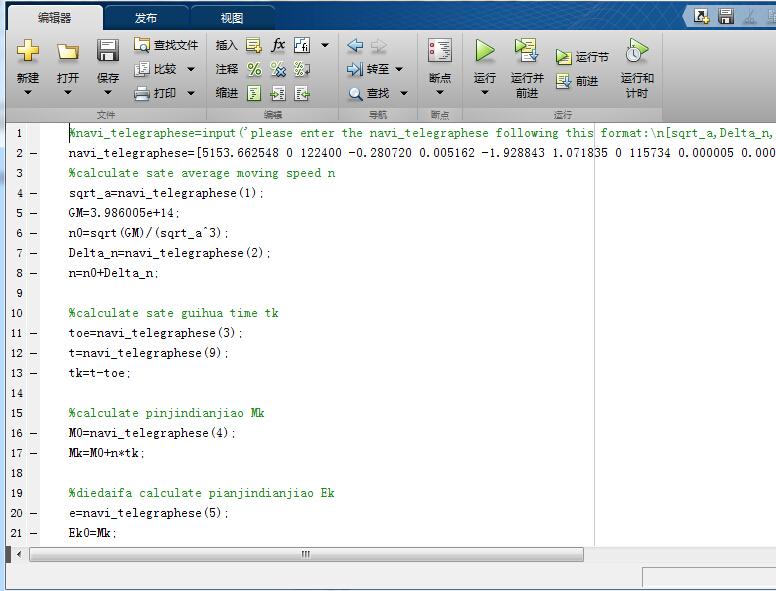Comment lines with the green percent icon

(x=254, y=69)
